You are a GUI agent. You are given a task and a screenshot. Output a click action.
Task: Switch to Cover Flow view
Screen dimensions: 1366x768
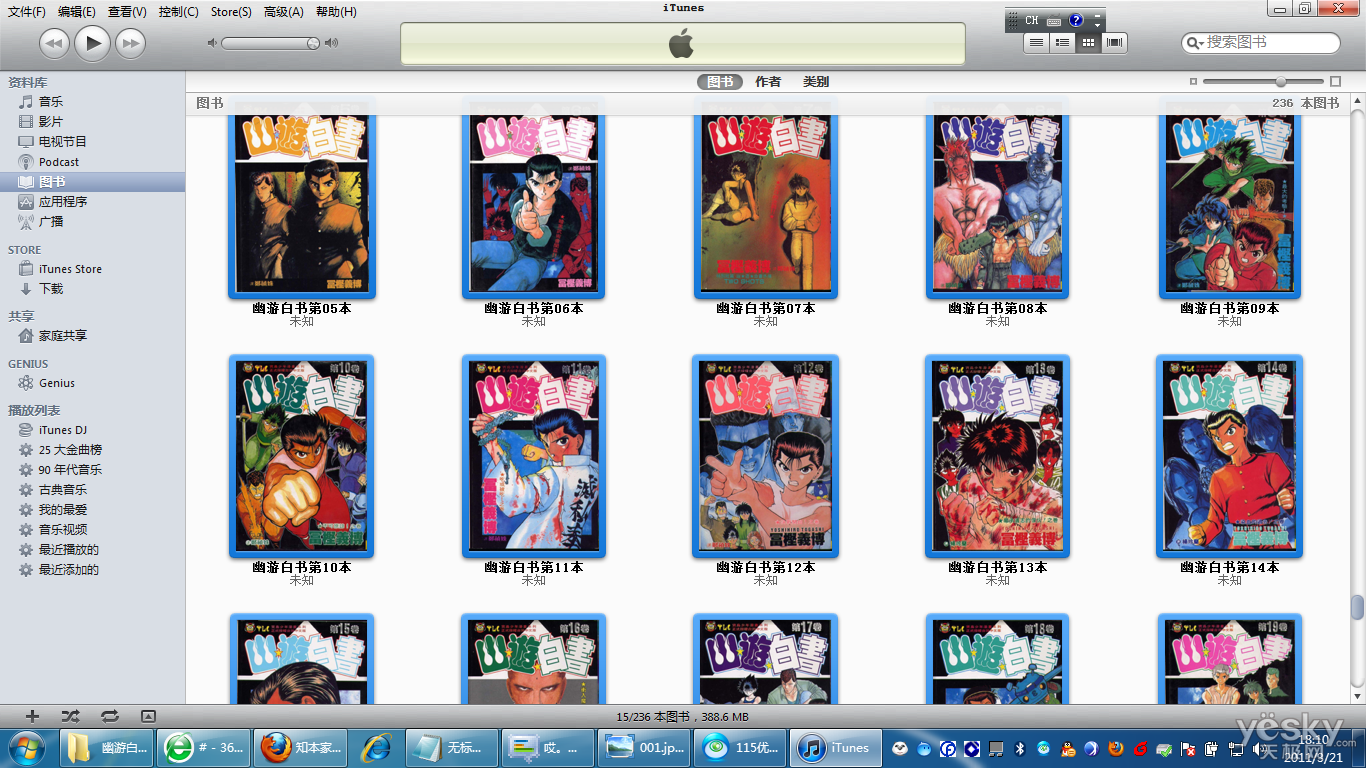pos(1114,42)
